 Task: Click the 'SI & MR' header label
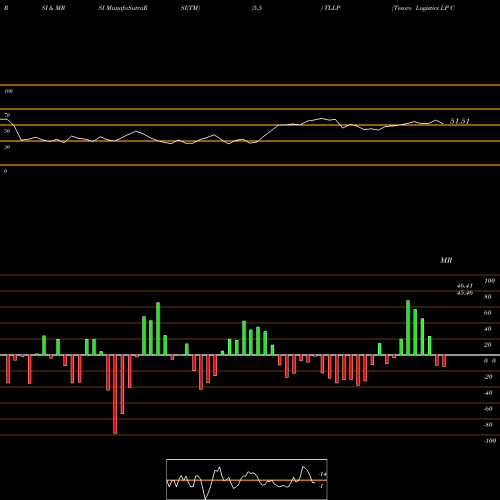pos(53,8)
